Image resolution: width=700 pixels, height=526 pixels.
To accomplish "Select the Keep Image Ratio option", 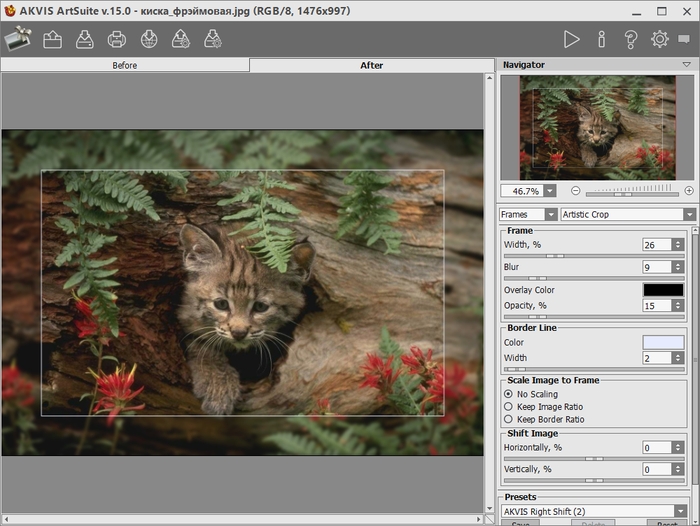I will coord(508,407).
